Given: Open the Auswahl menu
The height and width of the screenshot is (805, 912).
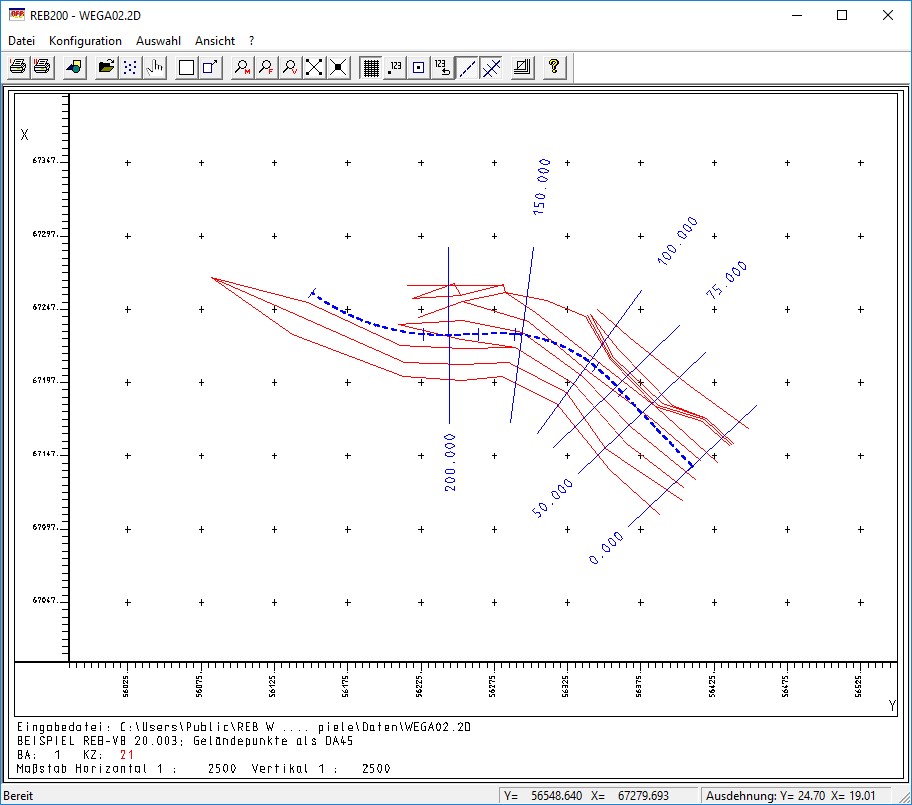Looking at the screenshot, I should tap(158, 41).
